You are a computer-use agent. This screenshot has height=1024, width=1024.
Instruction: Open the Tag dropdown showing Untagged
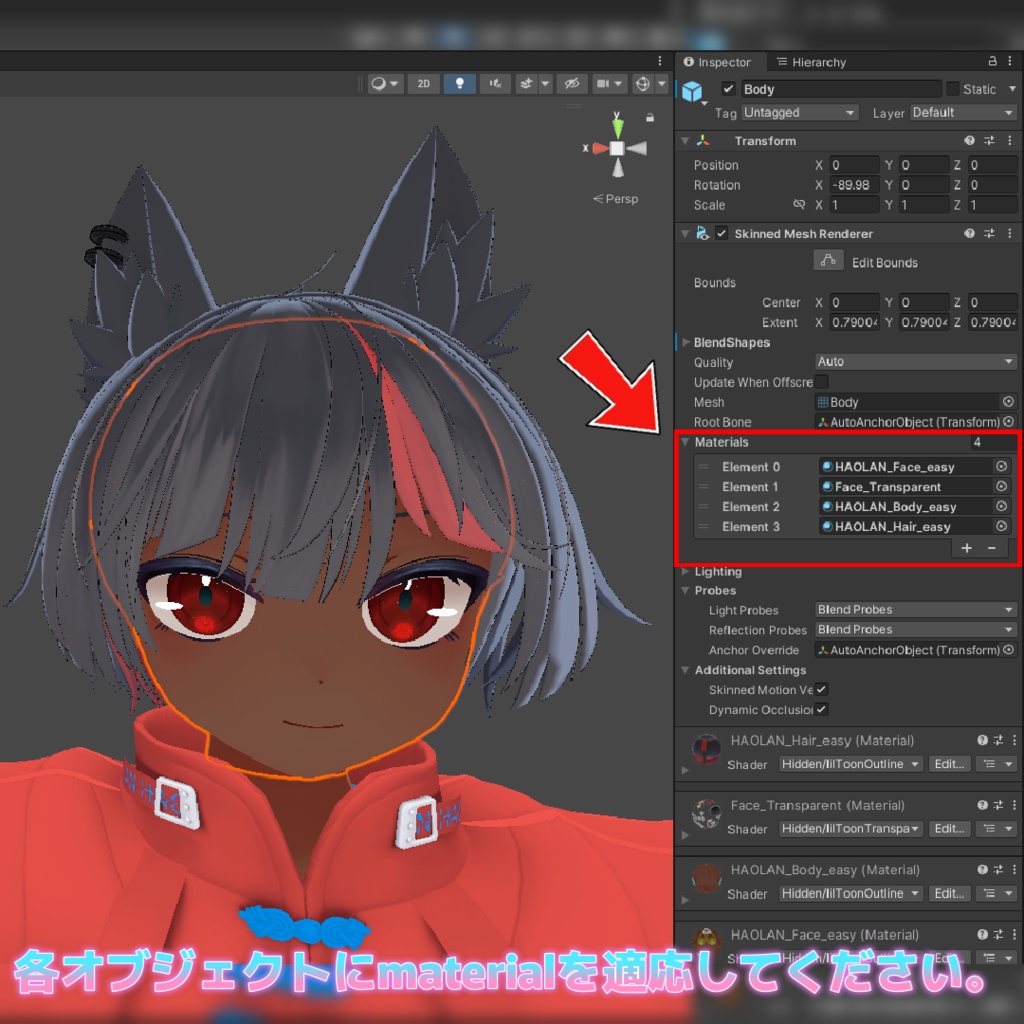799,112
